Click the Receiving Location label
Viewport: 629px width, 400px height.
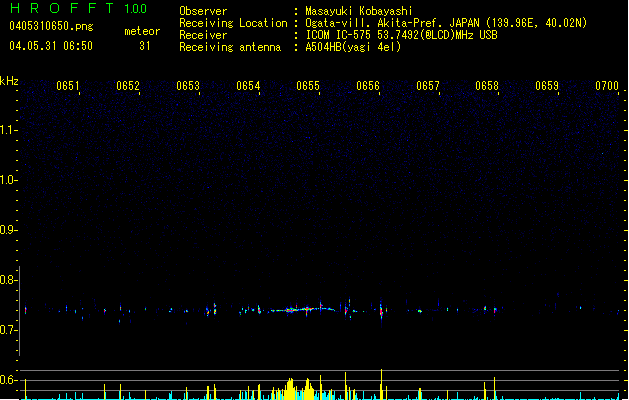tap(233, 23)
